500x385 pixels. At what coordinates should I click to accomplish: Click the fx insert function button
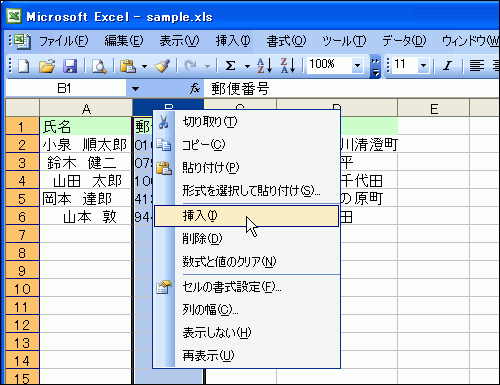[x=195, y=89]
